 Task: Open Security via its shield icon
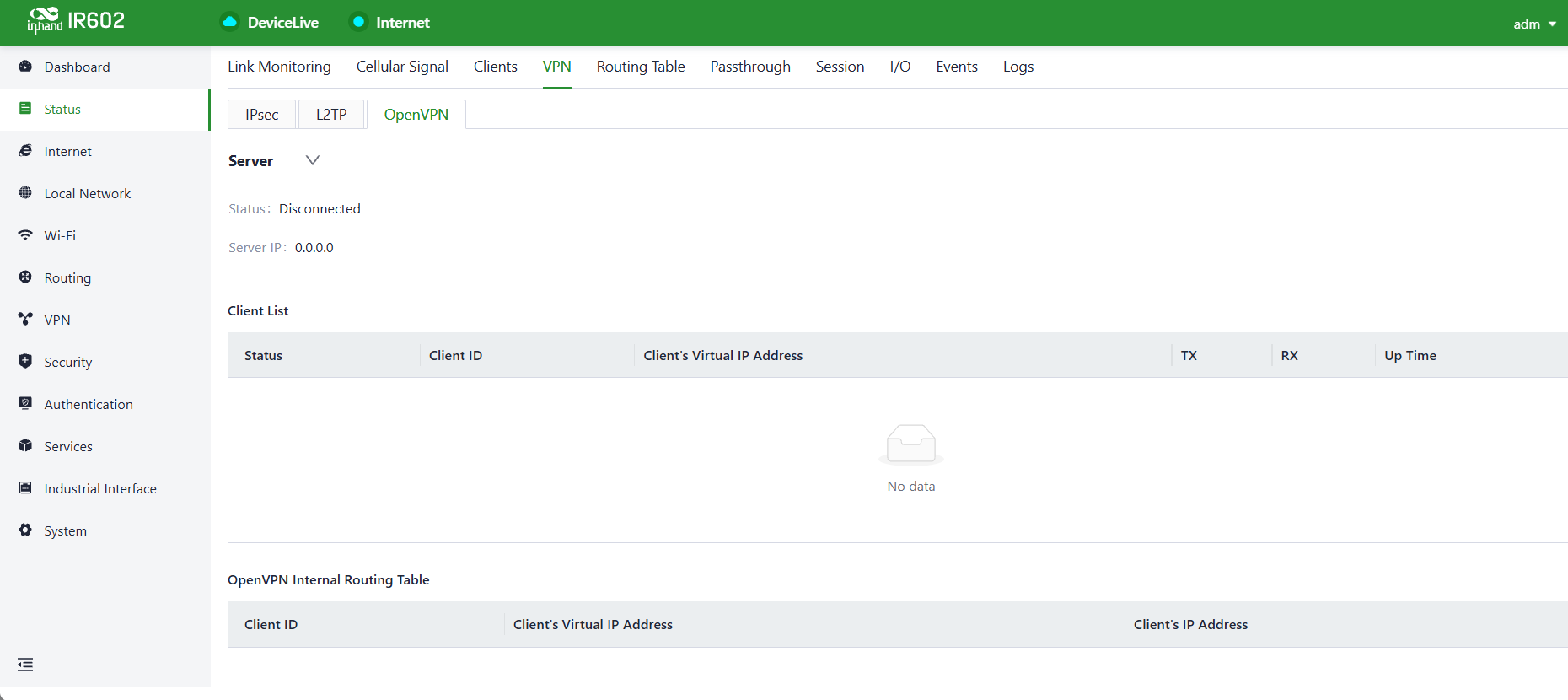pyautogui.click(x=25, y=361)
